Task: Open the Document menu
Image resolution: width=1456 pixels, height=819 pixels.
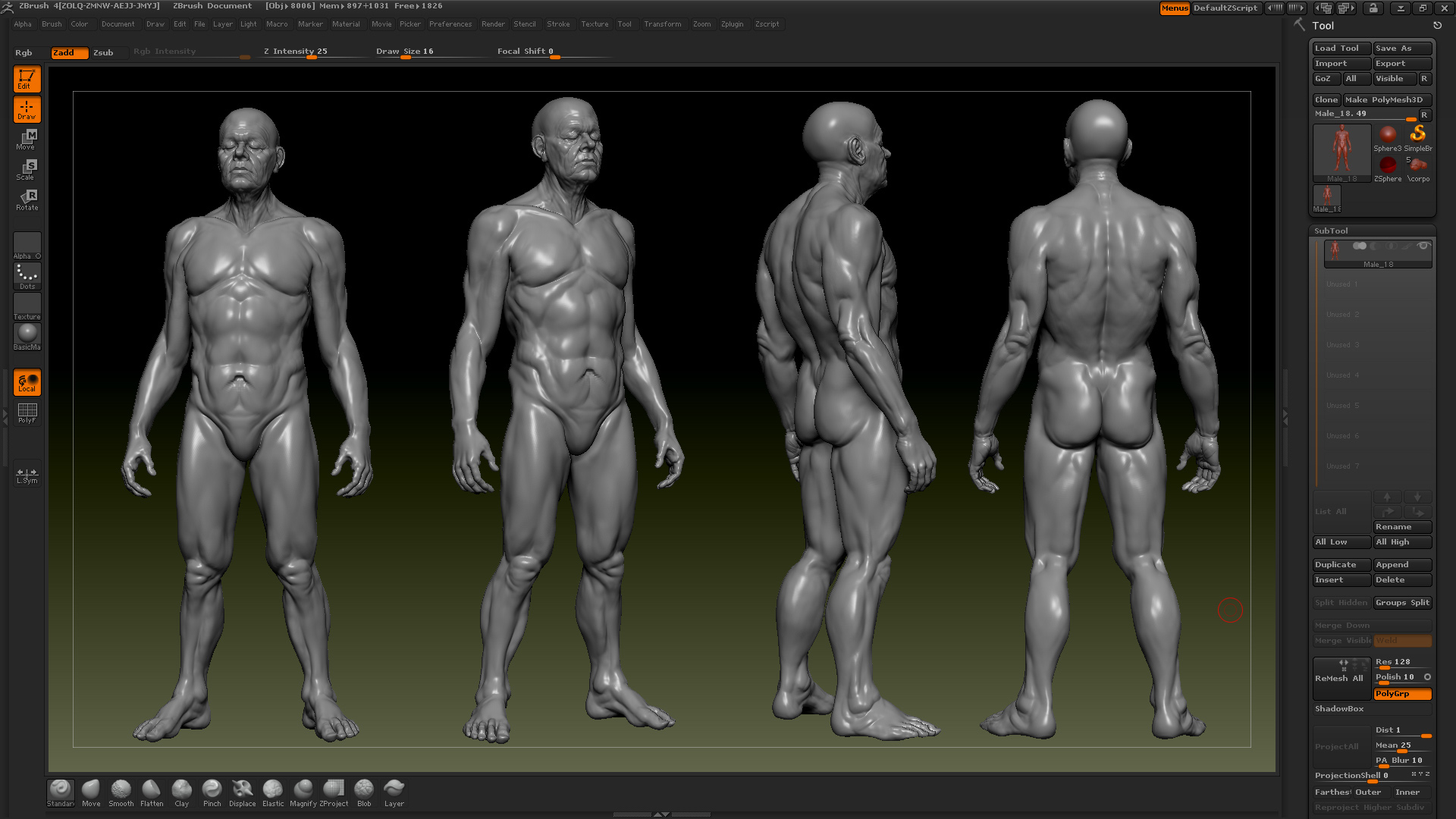Action: coord(118,24)
